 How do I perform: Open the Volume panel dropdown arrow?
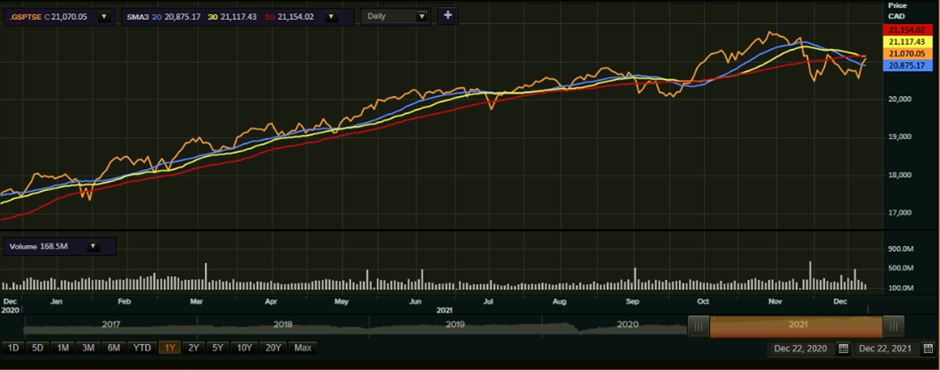(x=94, y=246)
